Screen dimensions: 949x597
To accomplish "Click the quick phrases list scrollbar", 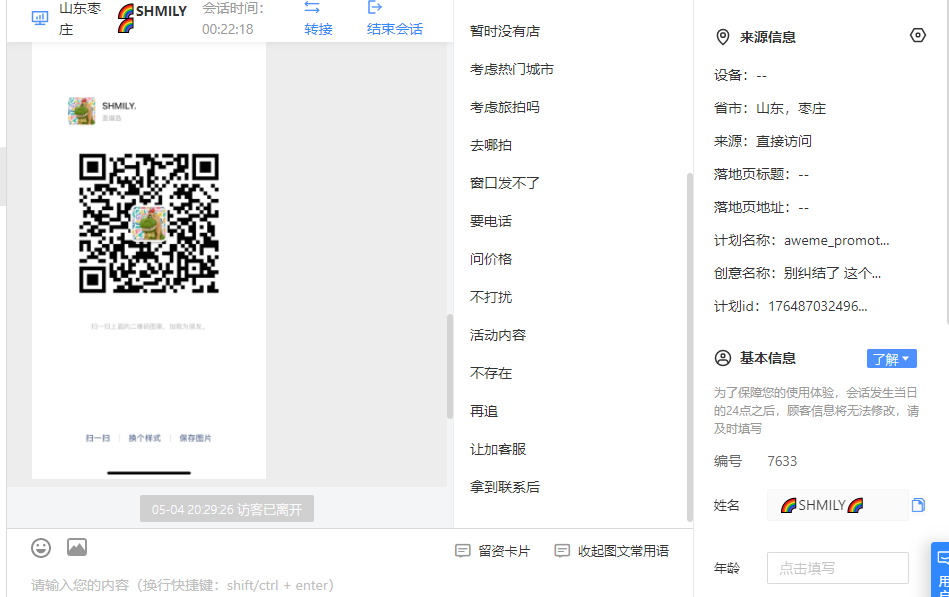I will pos(689,347).
